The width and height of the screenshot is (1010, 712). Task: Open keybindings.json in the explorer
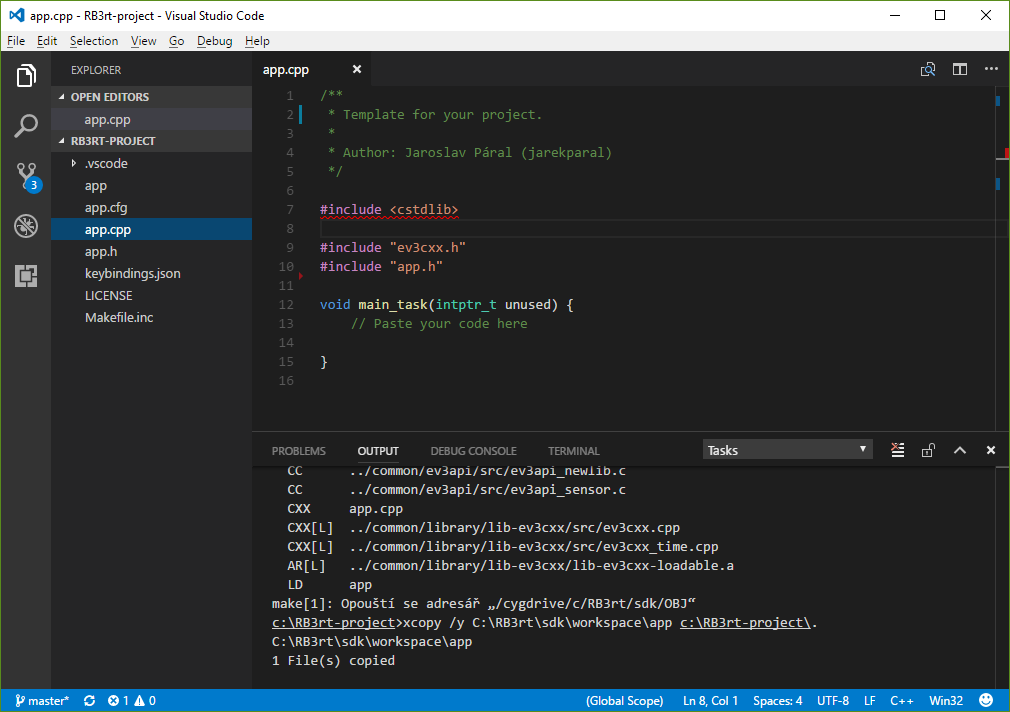tap(151, 273)
